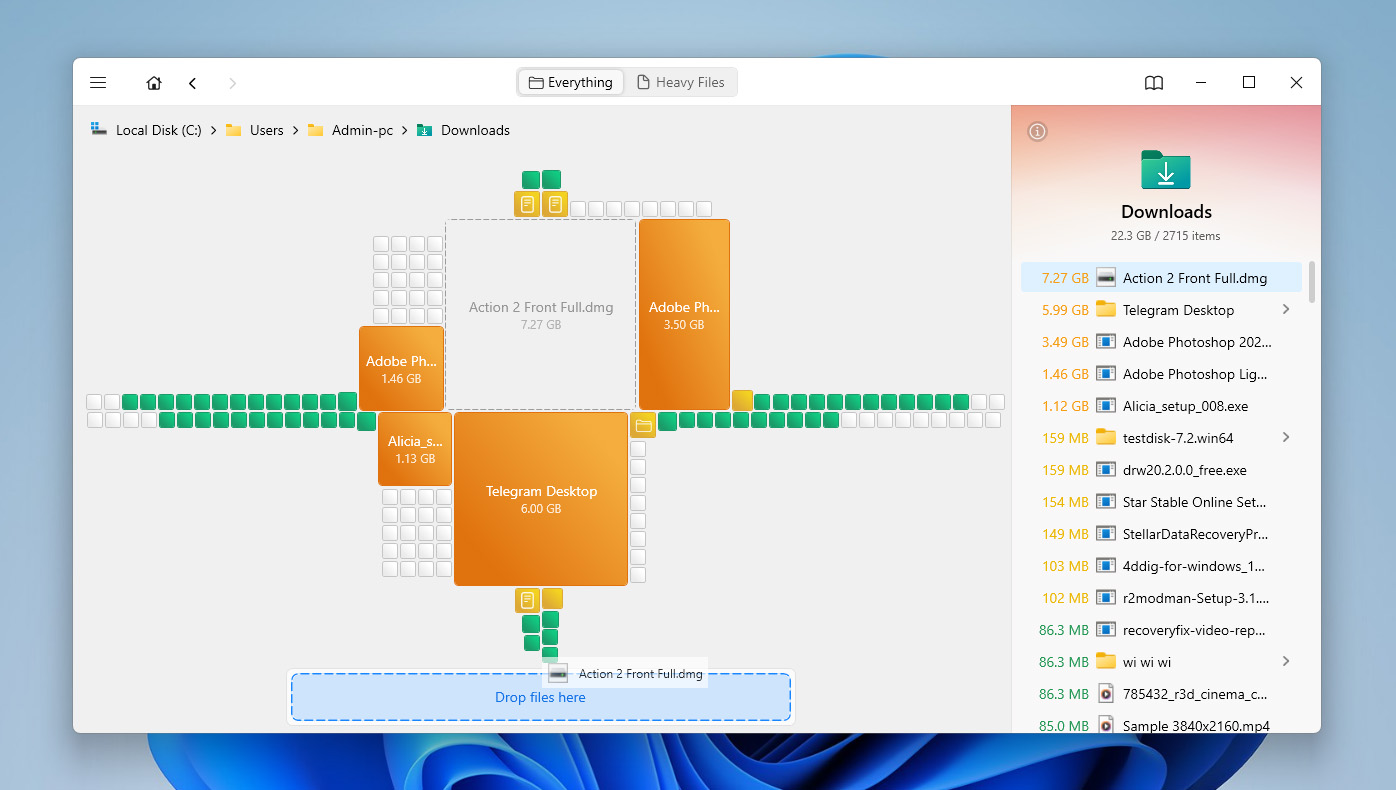This screenshot has height=790, width=1396.
Task: Click the Sample 3840x2160.mp4 video icon
Action: [1106, 725]
